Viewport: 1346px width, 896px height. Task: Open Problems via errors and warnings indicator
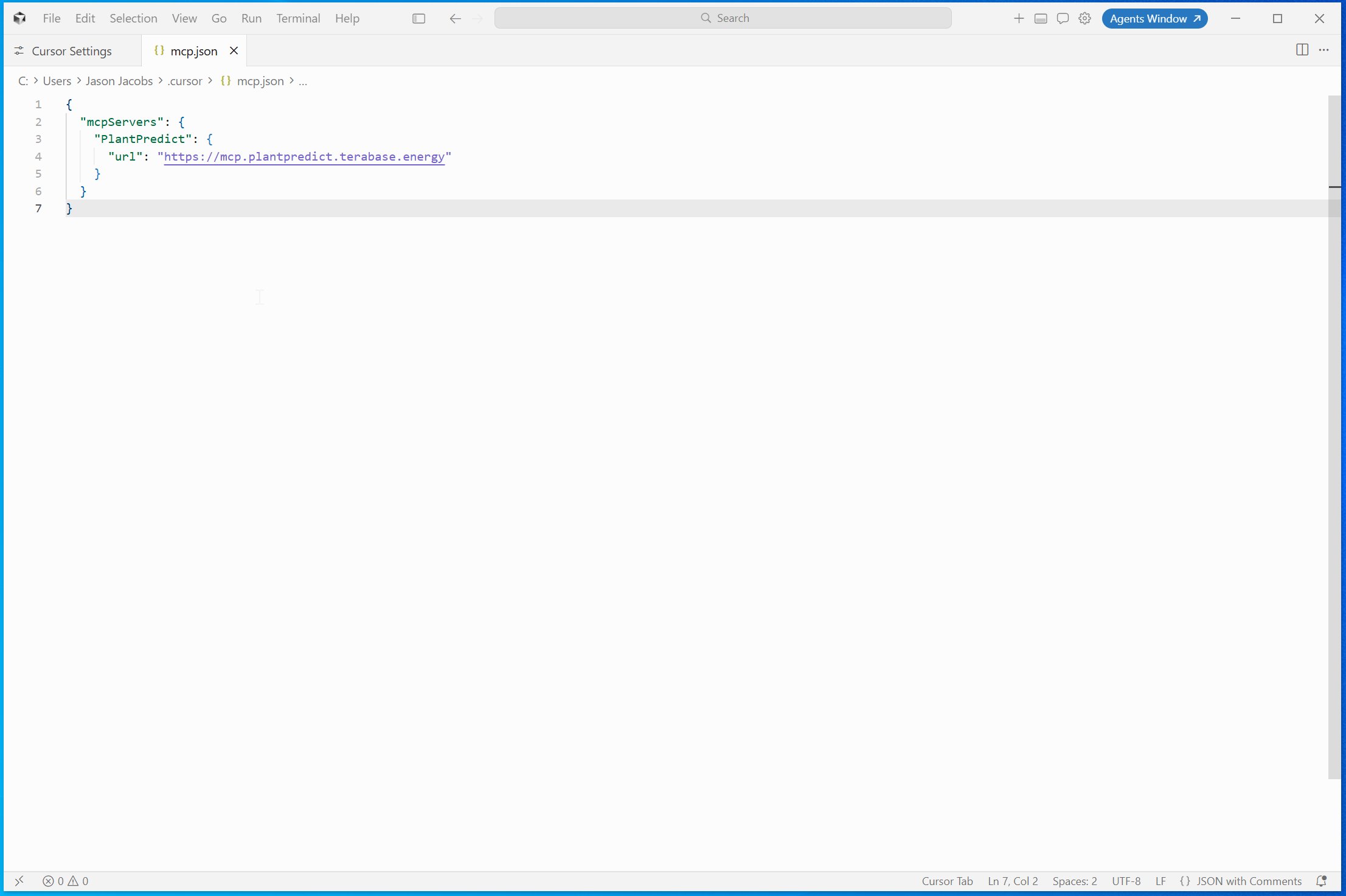tap(66, 881)
